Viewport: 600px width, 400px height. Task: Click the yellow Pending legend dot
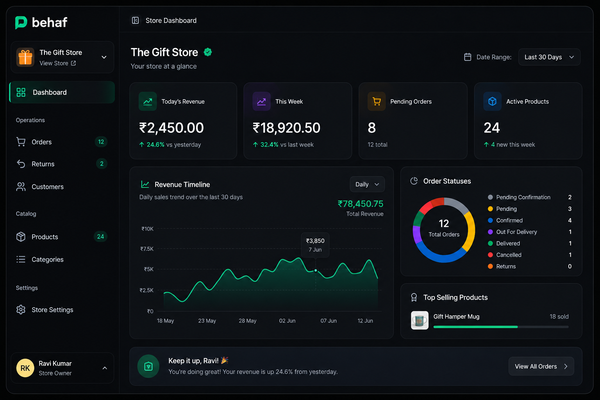coord(490,209)
